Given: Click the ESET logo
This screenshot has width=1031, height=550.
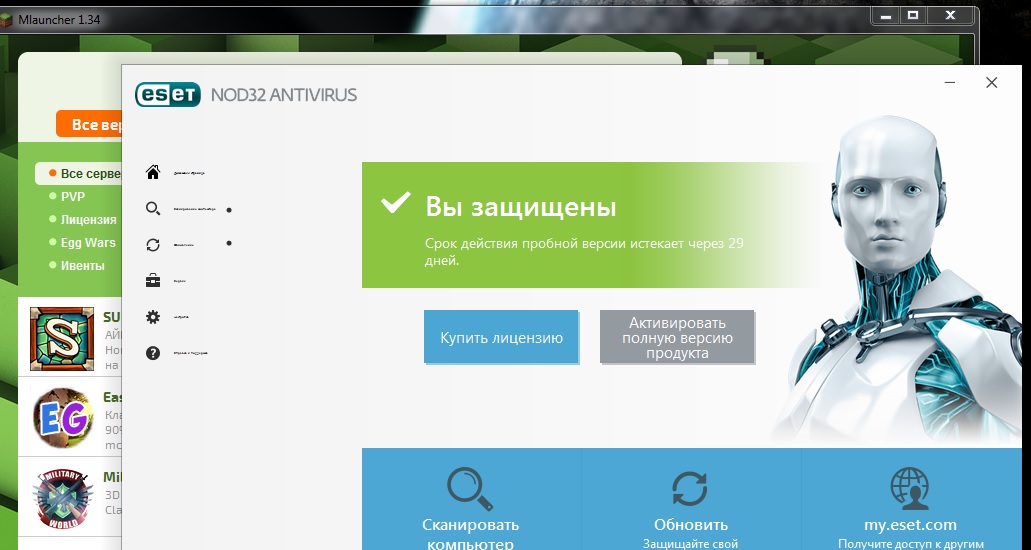Looking at the screenshot, I should (x=168, y=94).
